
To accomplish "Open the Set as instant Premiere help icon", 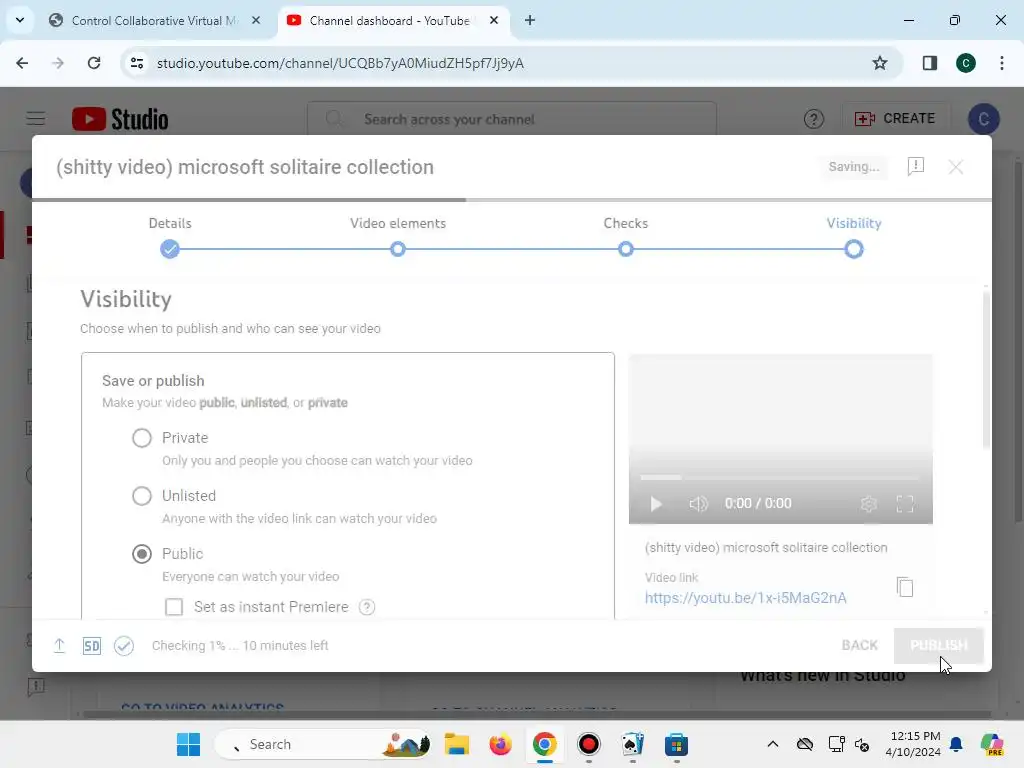I will coord(367,607).
